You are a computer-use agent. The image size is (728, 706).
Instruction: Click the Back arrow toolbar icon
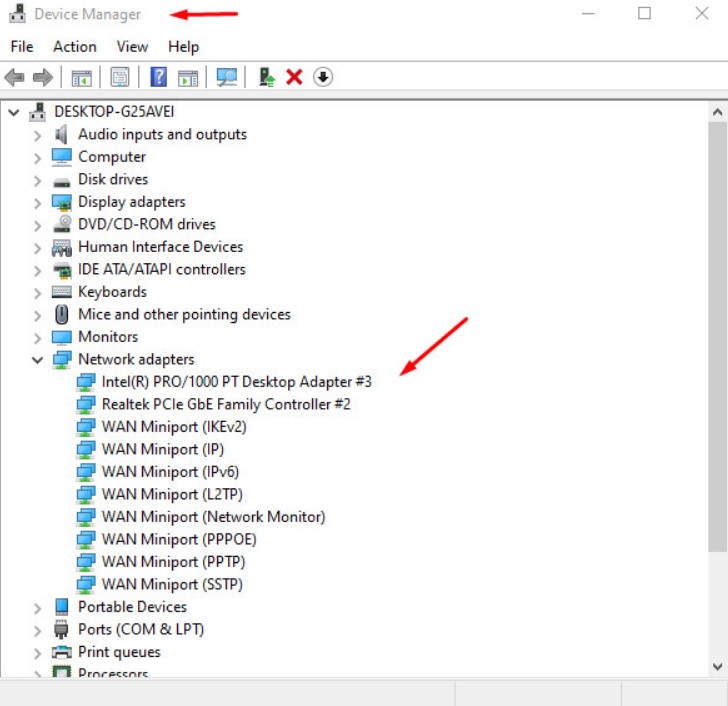[x=14, y=77]
